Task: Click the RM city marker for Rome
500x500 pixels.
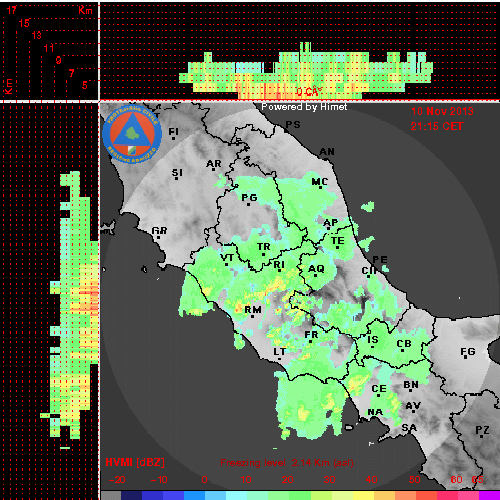Action: click(x=253, y=310)
